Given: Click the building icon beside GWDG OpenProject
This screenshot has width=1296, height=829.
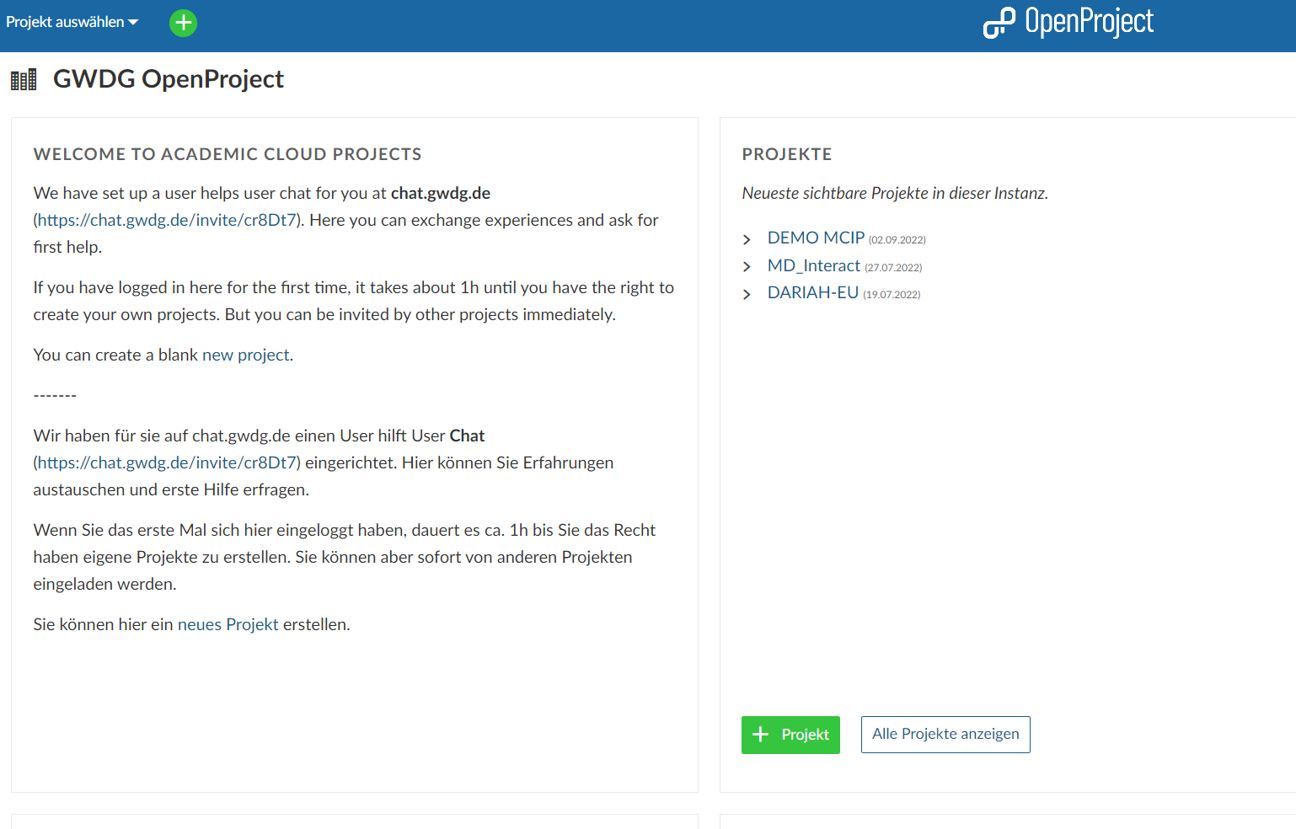Looking at the screenshot, I should pos(24,80).
